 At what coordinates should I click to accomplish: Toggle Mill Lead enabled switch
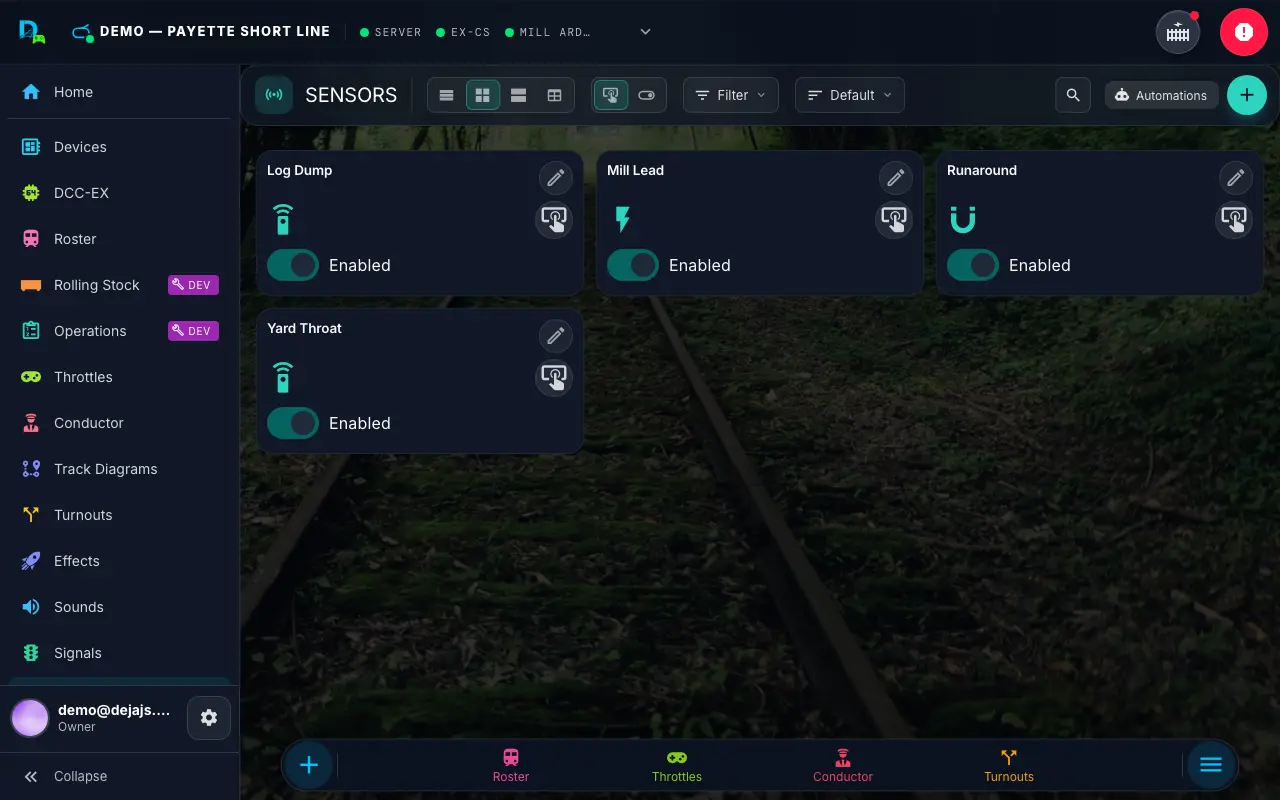[633, 265]
